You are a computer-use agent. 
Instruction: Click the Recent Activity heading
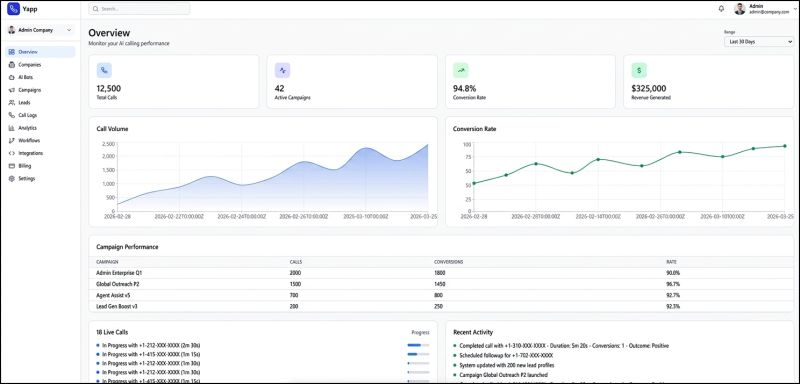click(x=473, y=332)
